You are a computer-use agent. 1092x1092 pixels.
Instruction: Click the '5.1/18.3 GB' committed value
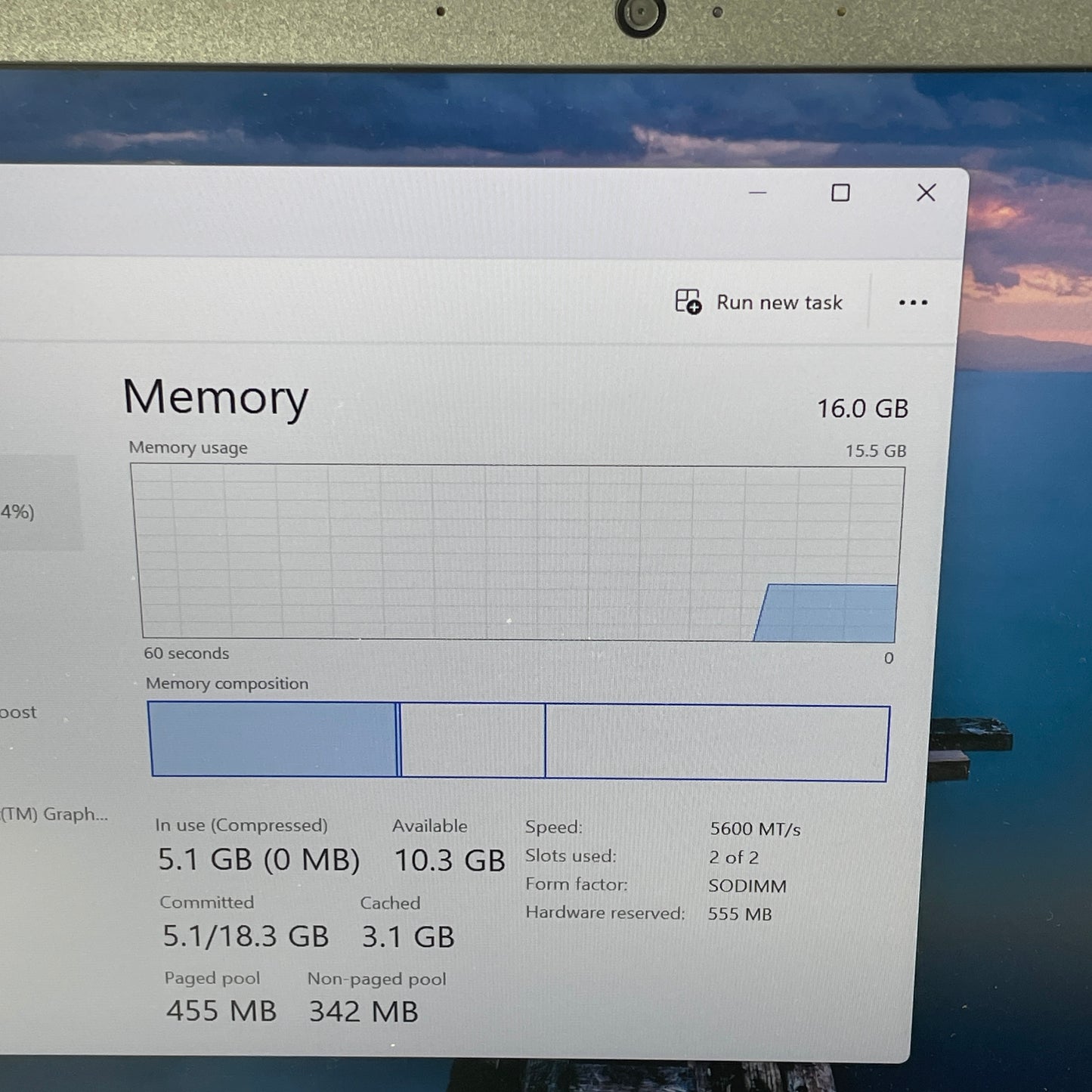coord(246,936)
